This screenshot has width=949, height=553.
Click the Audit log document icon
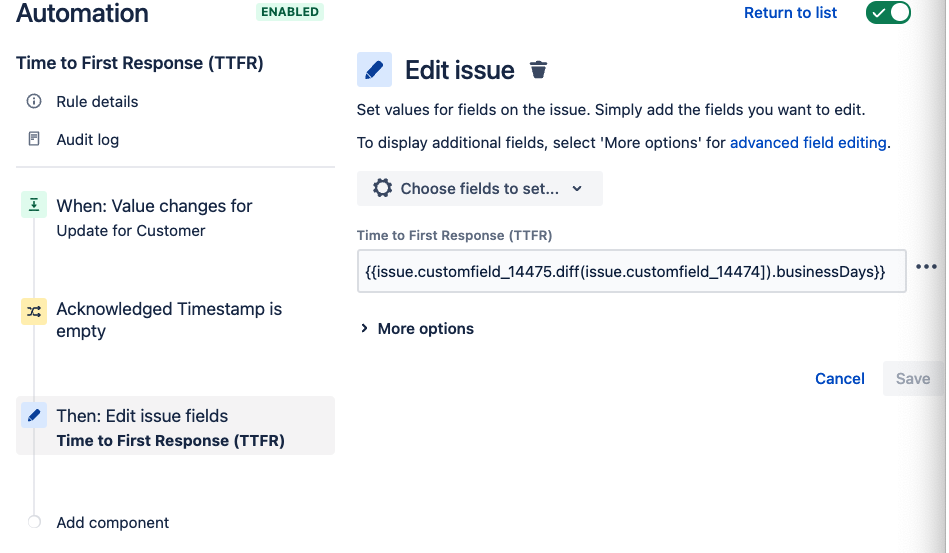[x=34, y=139]
